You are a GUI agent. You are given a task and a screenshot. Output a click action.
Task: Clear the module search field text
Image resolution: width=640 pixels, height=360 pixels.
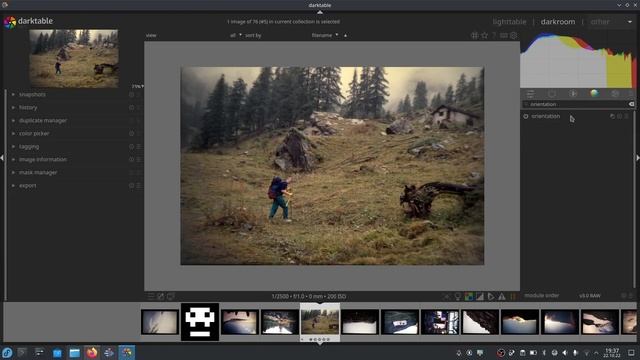tap(631, 104)
